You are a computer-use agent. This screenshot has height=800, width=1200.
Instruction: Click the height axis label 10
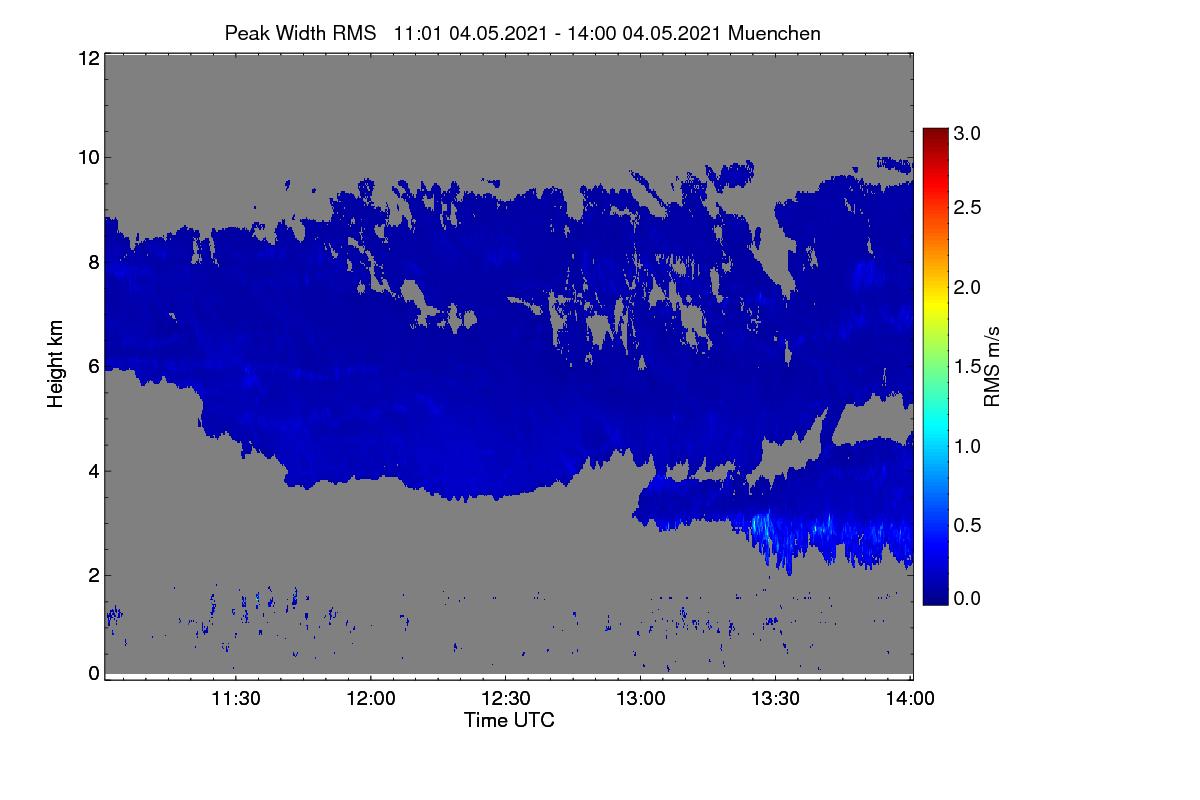[x=88, y=157]
